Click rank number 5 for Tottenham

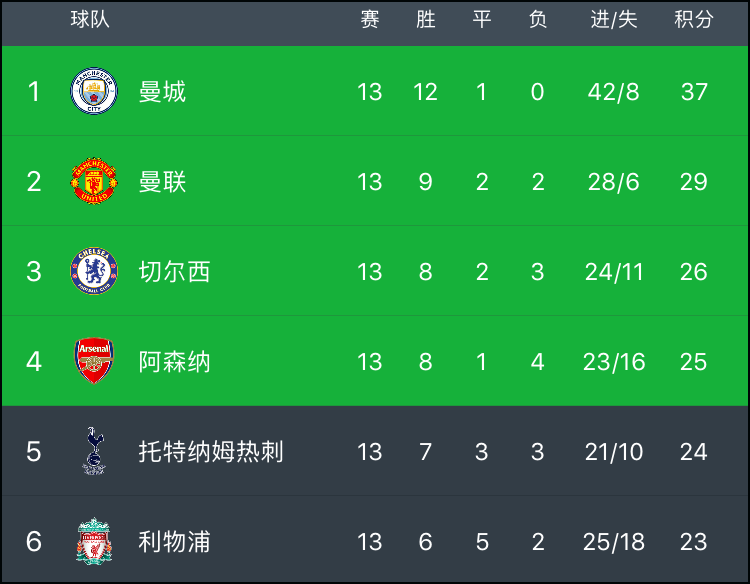(33, 452)
